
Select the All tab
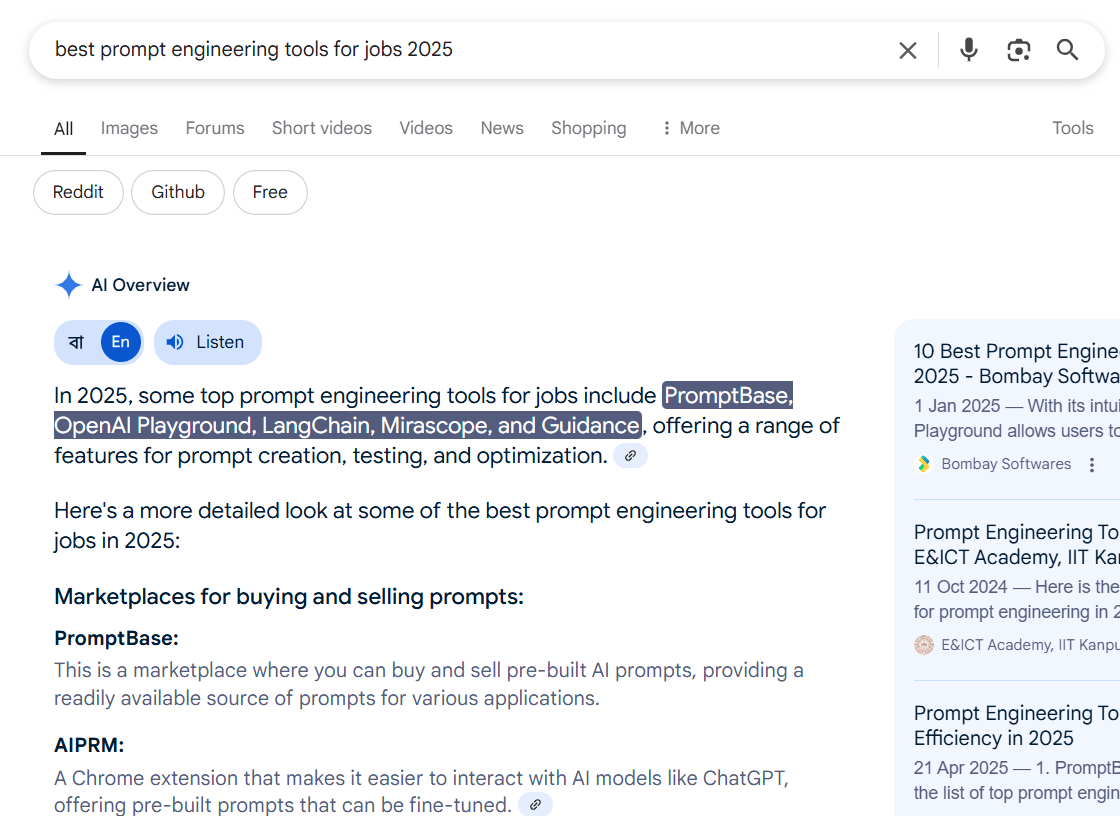pyautogui.click(x=64, y=129)
